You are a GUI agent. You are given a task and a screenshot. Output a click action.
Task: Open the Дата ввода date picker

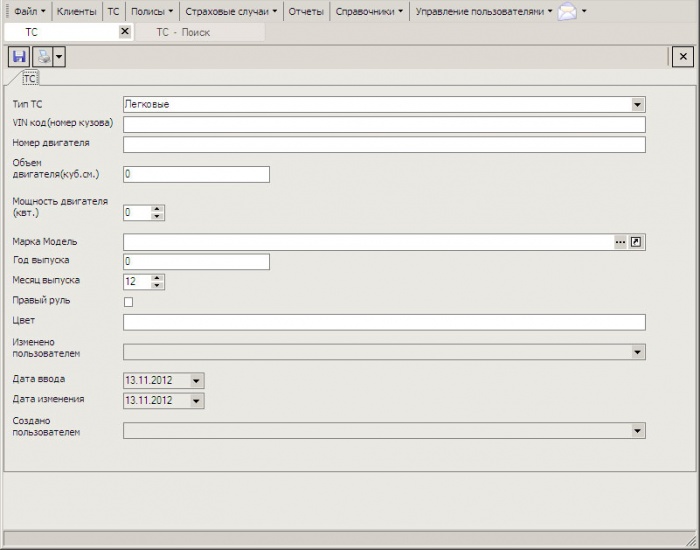pyautogui.click(x=196, y=381)
